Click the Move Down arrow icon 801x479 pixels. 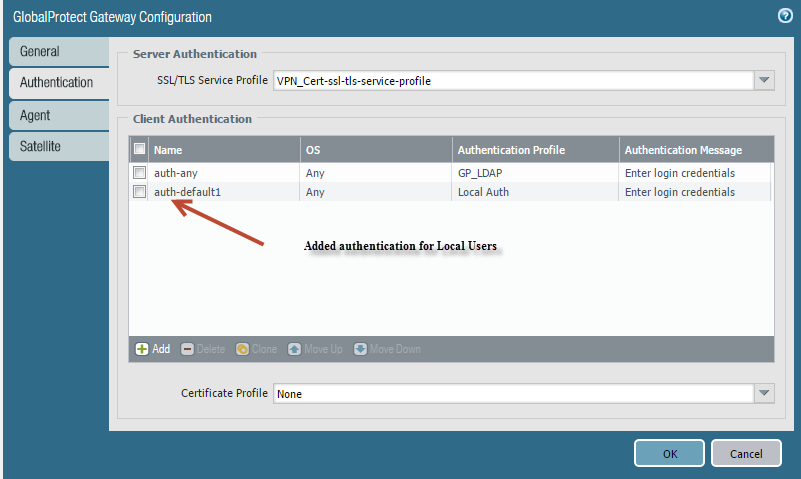[360, 349]
